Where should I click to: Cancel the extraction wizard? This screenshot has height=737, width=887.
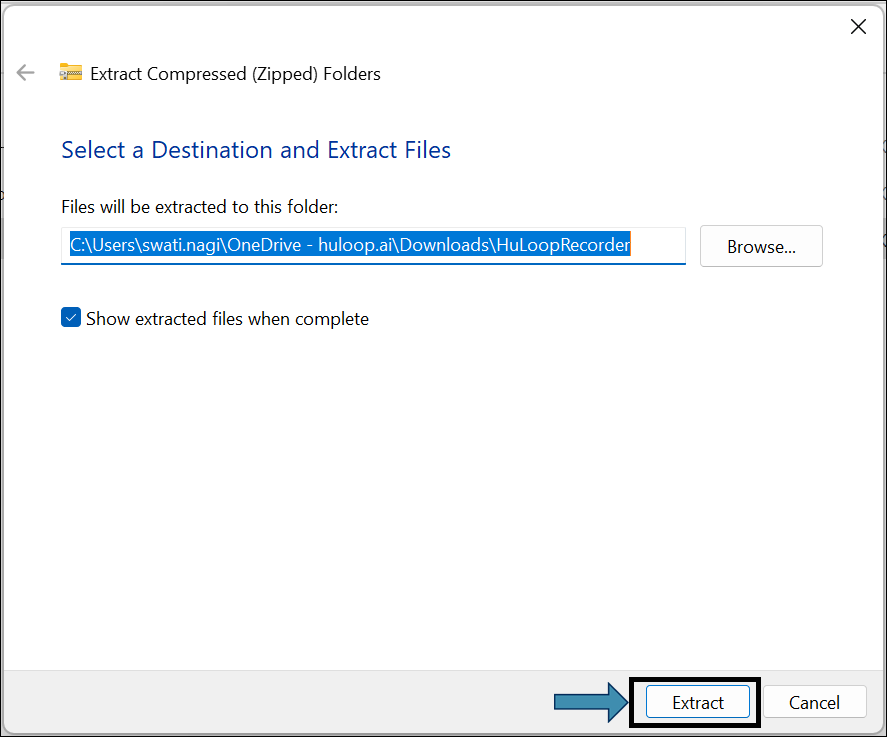point(813,702)
